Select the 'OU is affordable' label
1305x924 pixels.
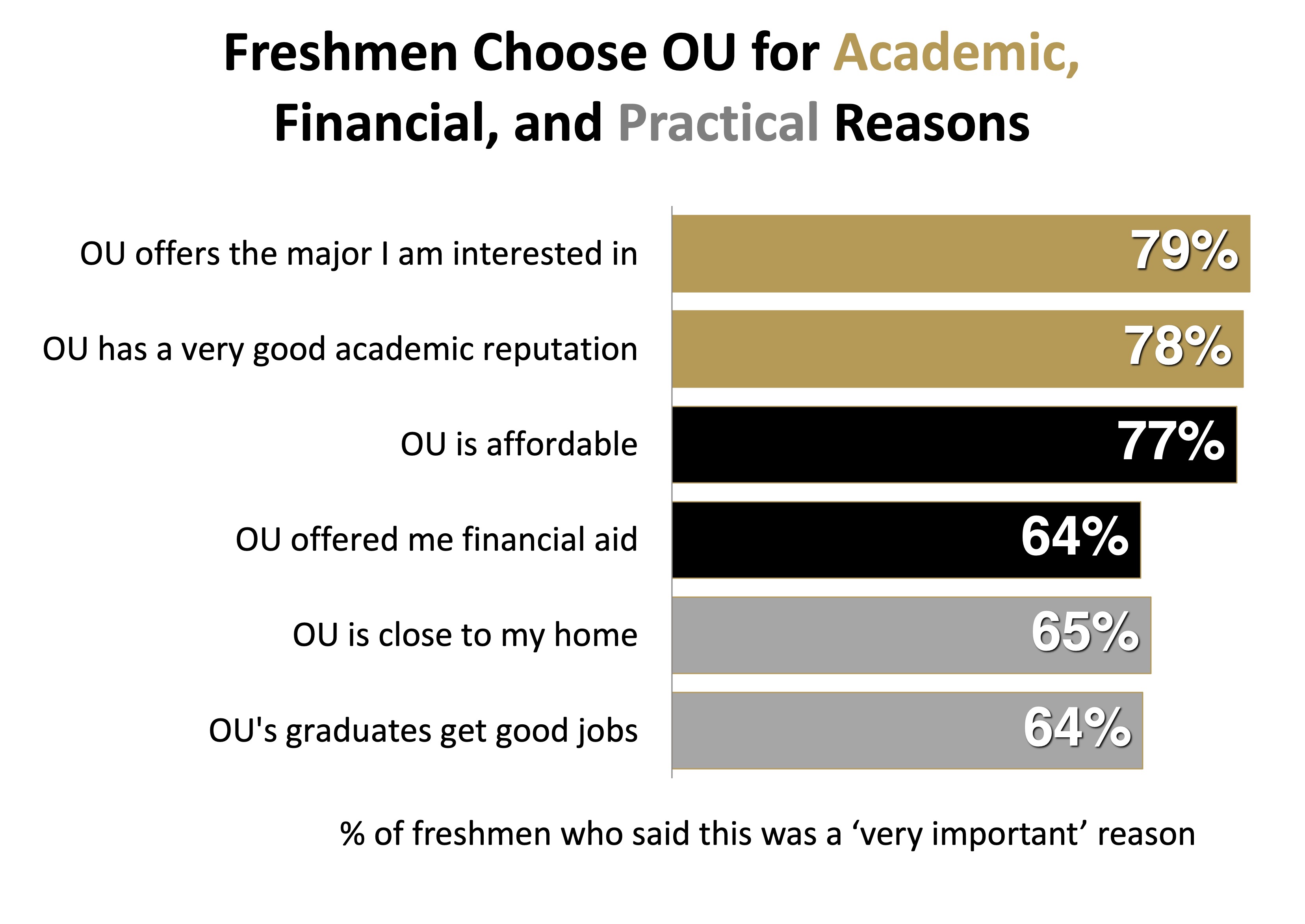point(519,444)
